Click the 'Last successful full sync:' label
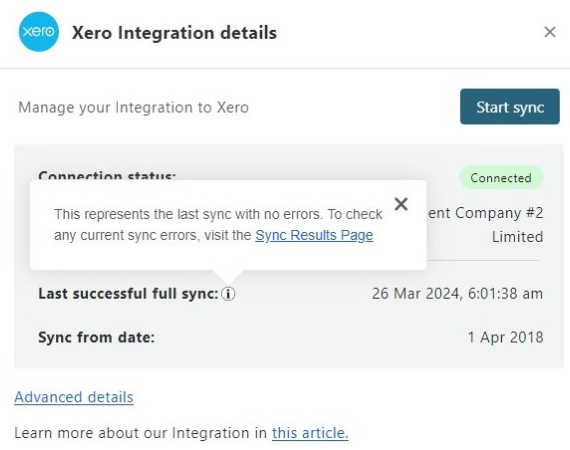Image resolution: width=570 pixels, height=450 pixels. click(x=128, y=294)
